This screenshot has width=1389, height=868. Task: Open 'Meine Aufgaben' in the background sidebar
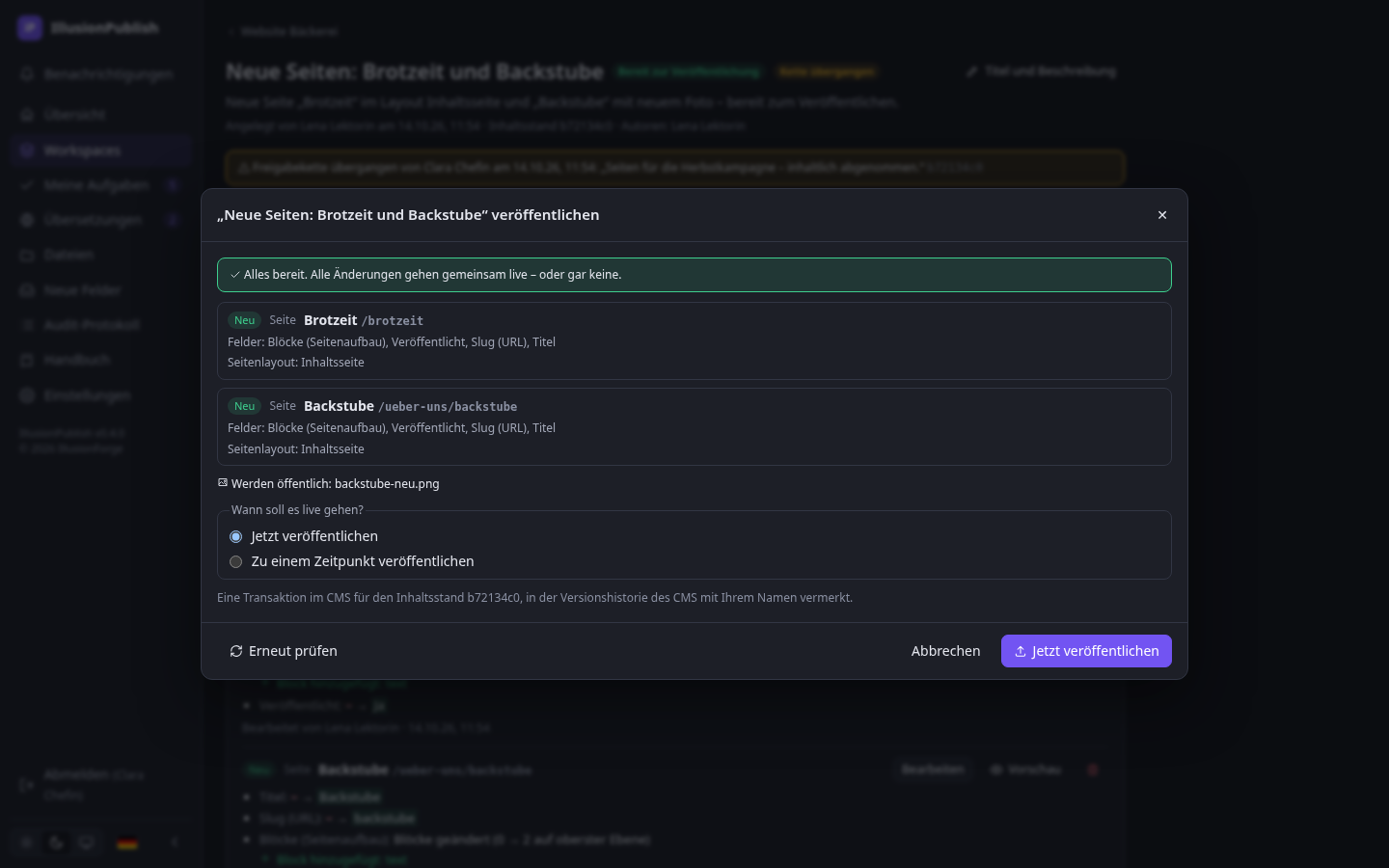(x=100, y=185)
